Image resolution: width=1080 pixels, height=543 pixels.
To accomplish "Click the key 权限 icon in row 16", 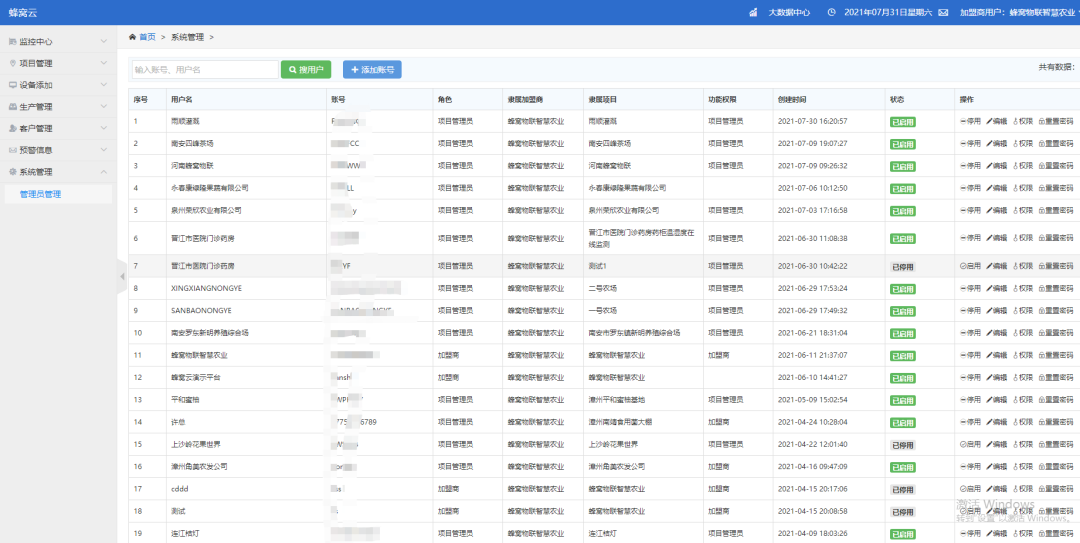I will click(x=1015, y=467).
